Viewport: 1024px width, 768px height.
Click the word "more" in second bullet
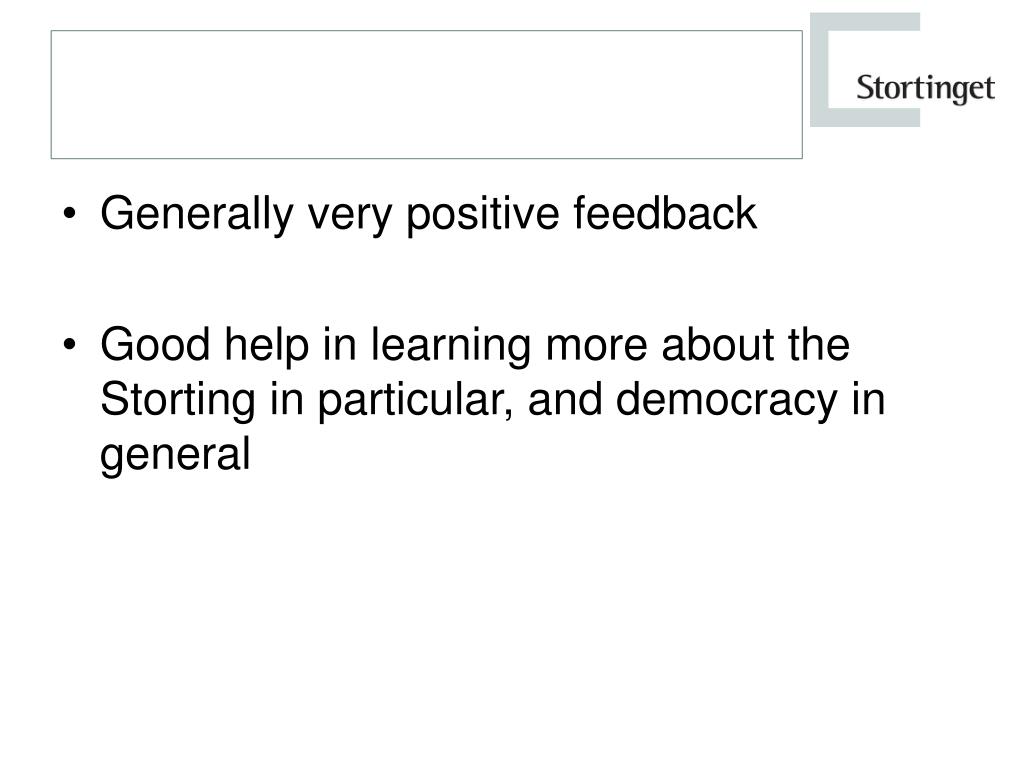coord(596,348)
